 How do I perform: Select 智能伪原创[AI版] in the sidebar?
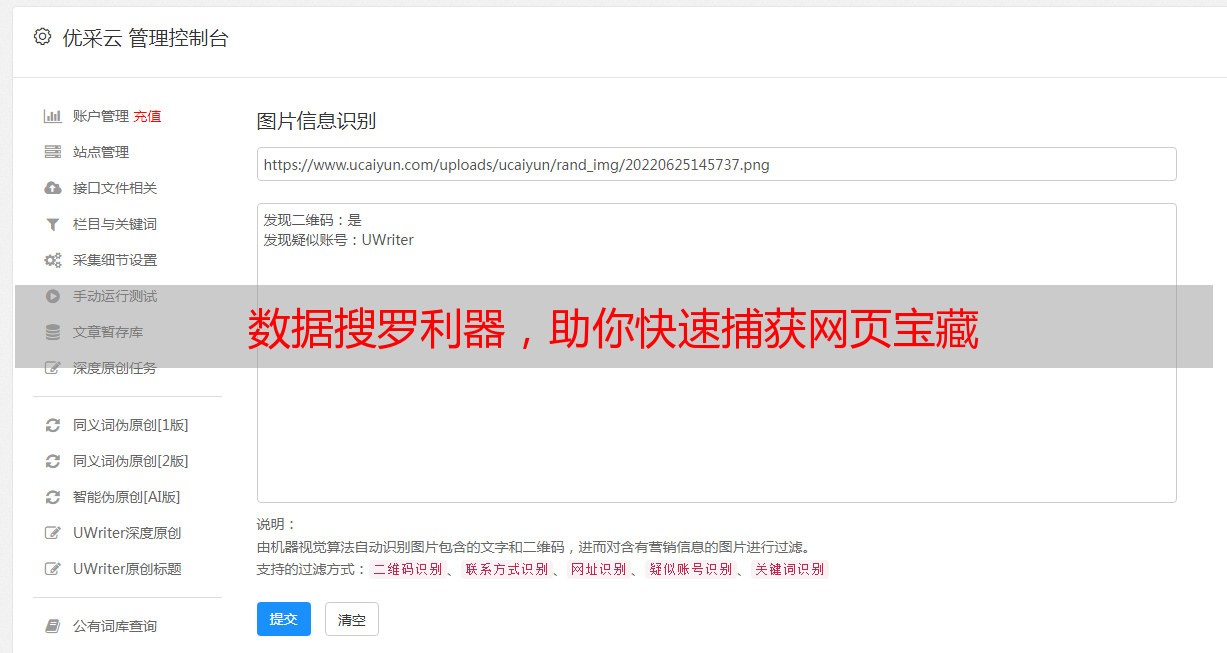click(127, 497)
